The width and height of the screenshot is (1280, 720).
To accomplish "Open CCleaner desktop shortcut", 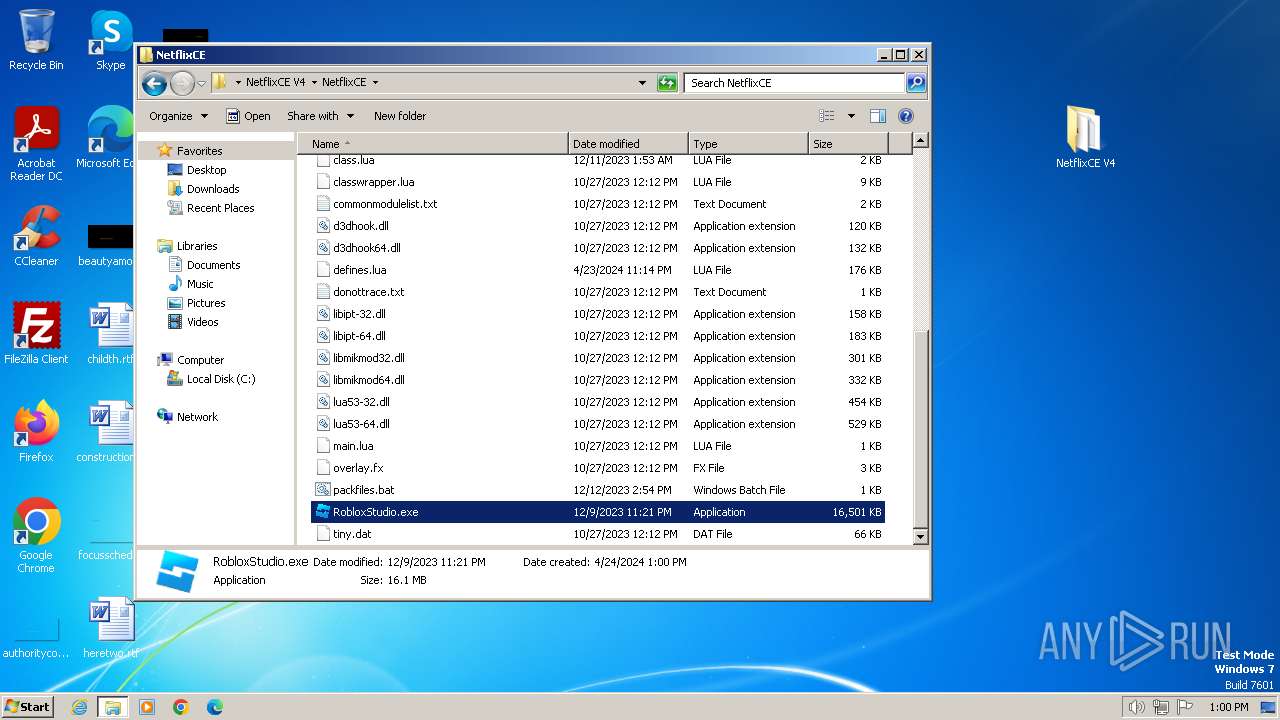I will [36, 236].
